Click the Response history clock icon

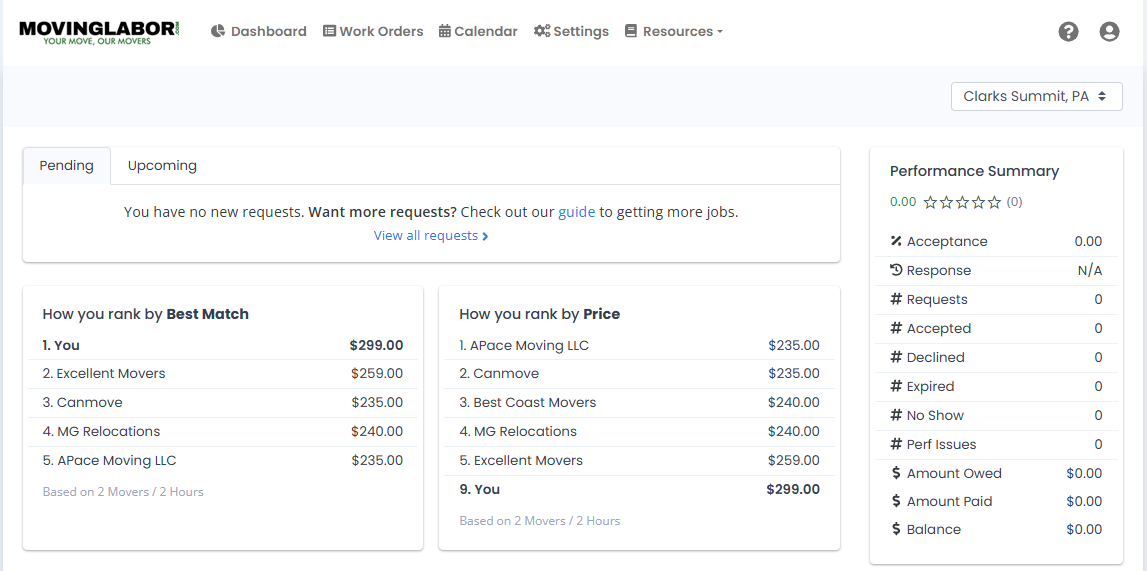coord(896,271)
